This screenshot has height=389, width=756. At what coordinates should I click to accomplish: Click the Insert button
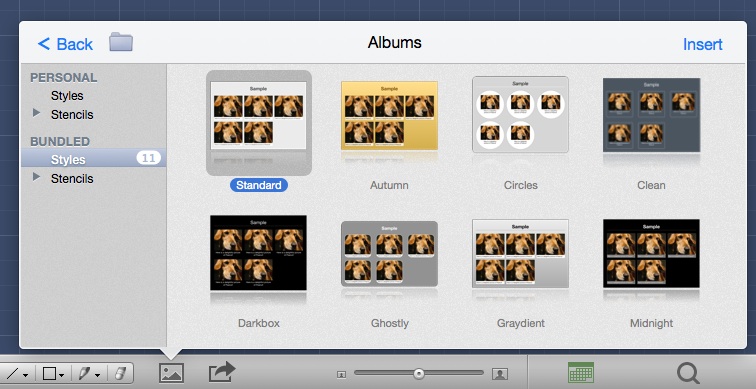[702, 44]
